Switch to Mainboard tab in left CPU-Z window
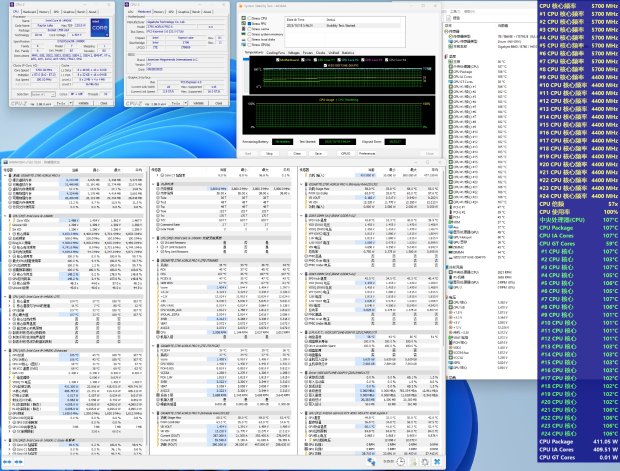The height and width of the screenshot is (471, 620). point(29,12)
